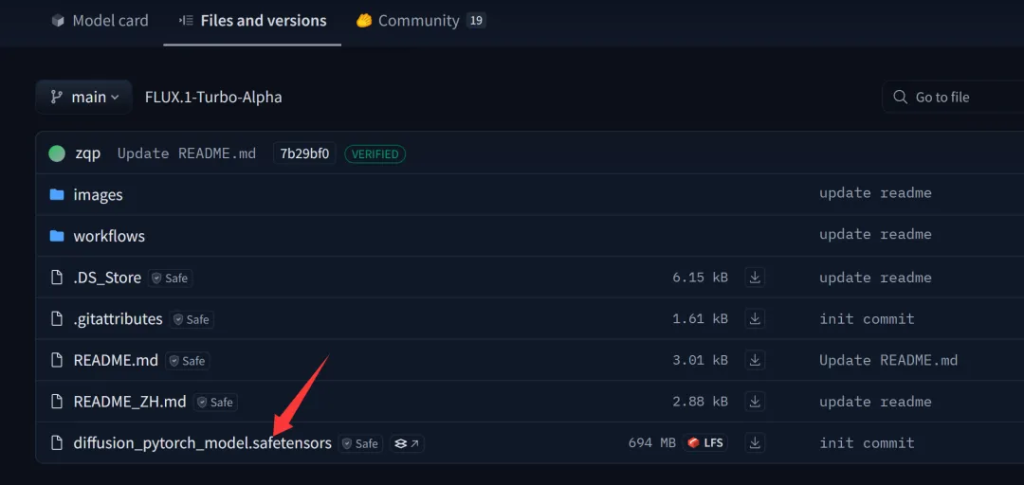Click the .DS_Store file icon
The width and height of the screenshot is (1024, 485).
(57, 277)
